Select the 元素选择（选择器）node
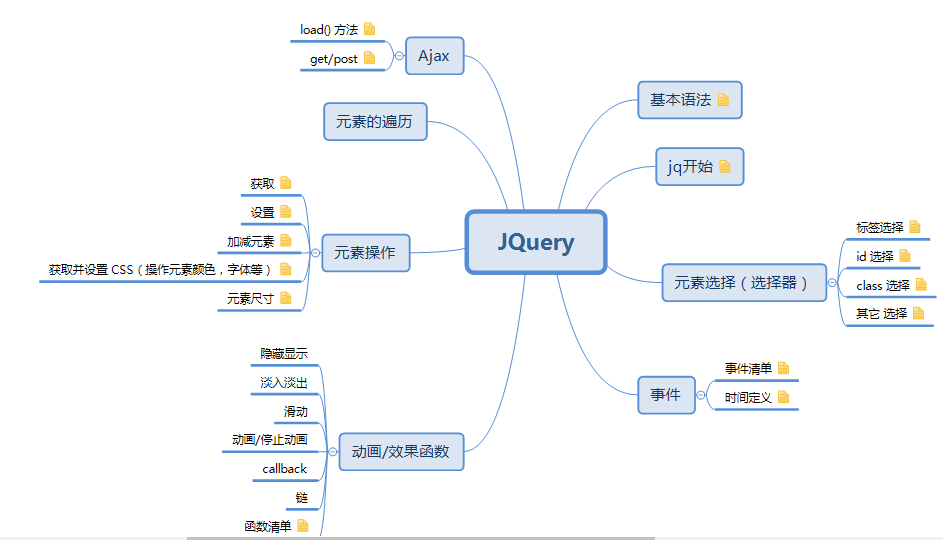 coord(744,283)
